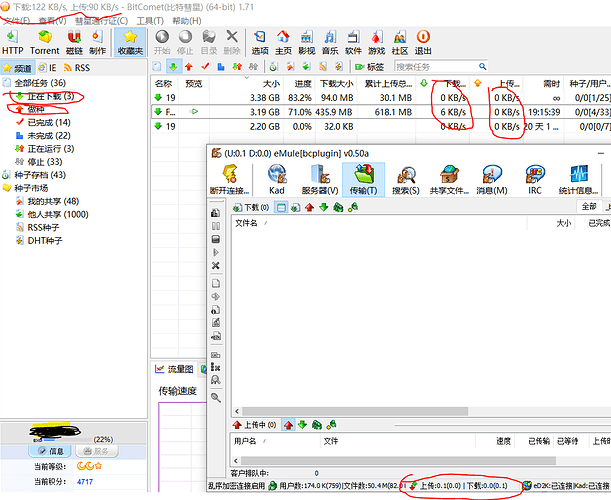
Task: Open the 彗星通行证(C) menu
Action: (x=101, y=21)
